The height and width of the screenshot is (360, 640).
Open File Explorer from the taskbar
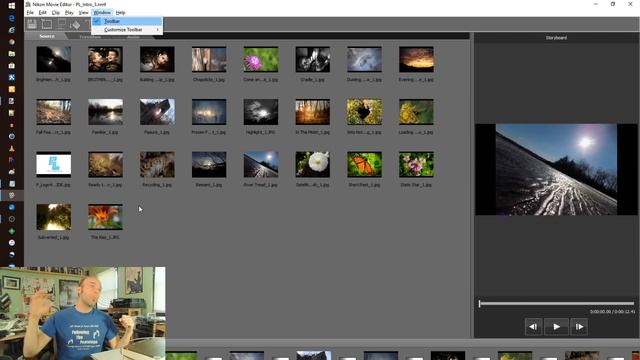[12, 53]
